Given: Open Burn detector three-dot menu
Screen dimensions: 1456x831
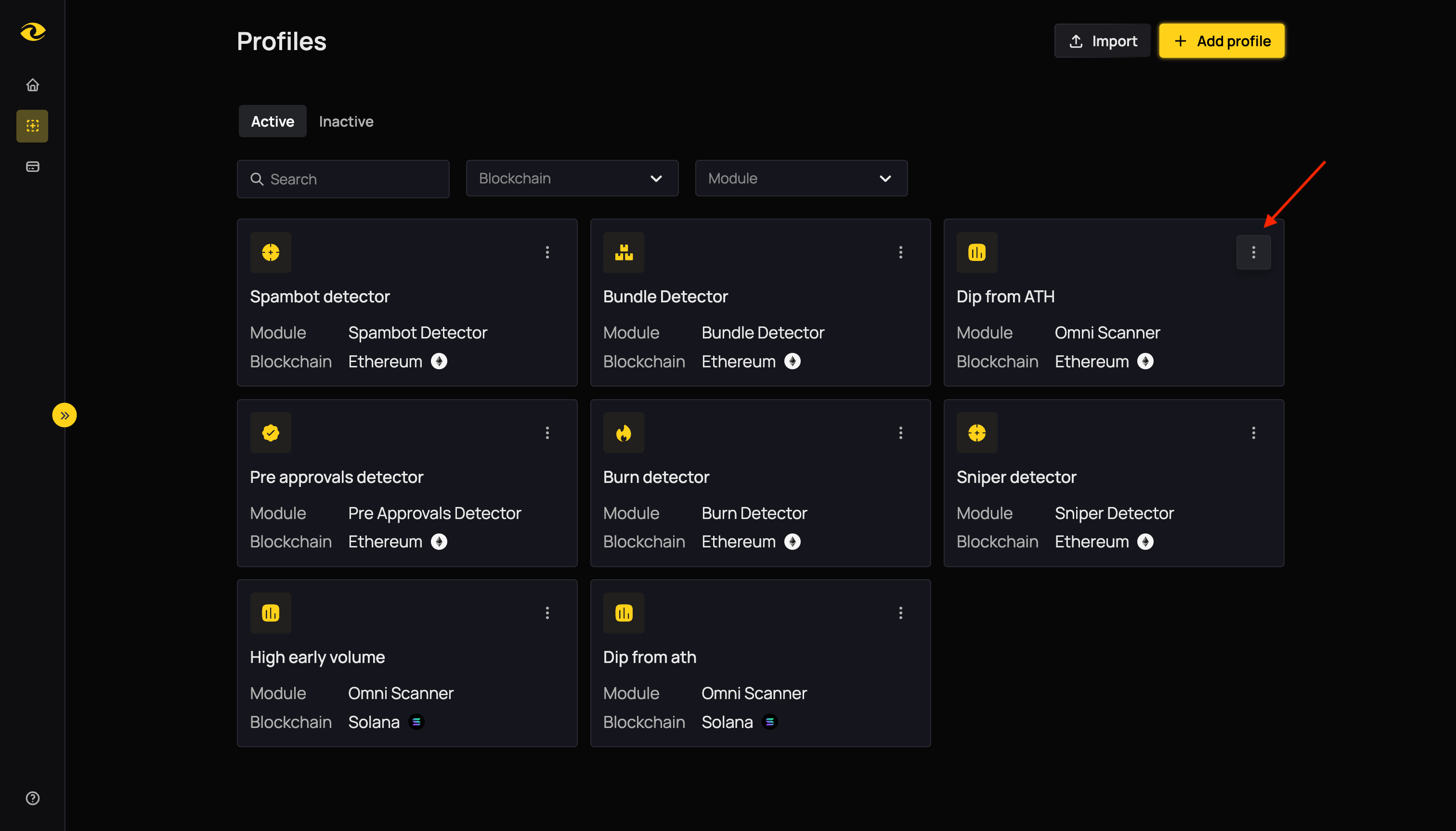Looking at the screenshot, I should (900, 433).
